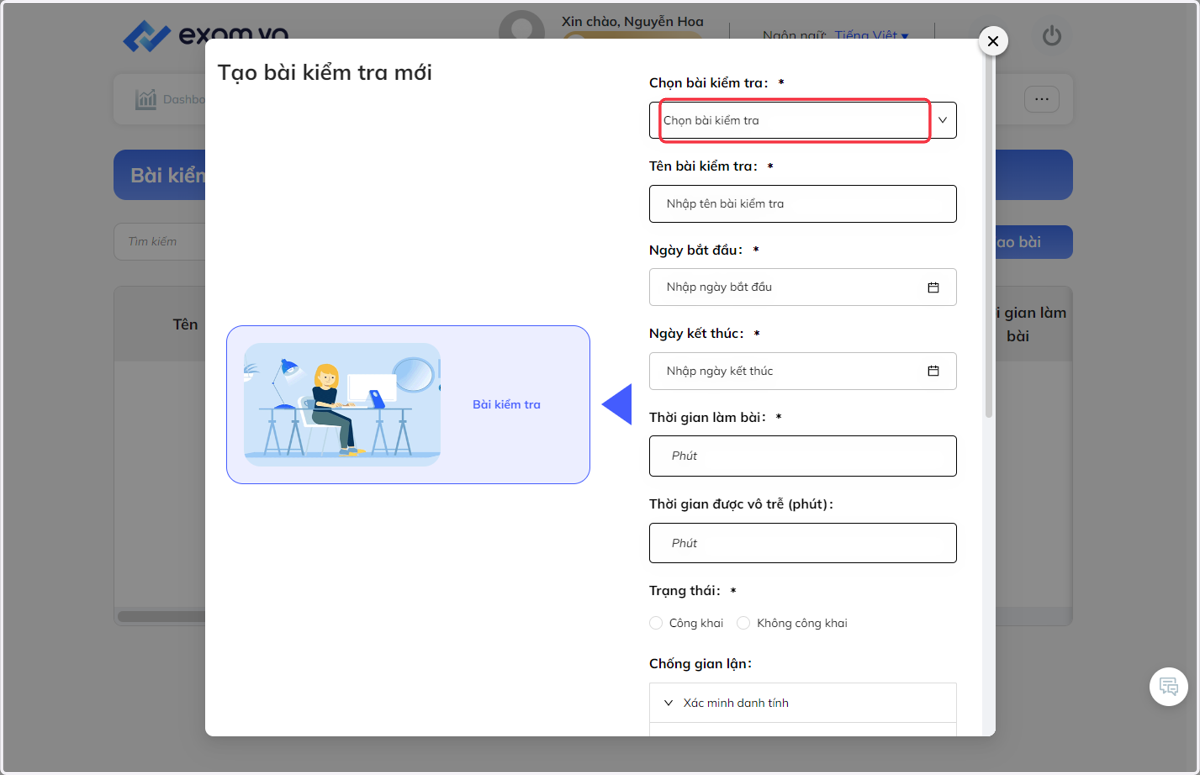Viewport: 1200px width, 775px height.
Task: Open calendar icon for end date
Action: pyautogui.click(x=933, y=371)
